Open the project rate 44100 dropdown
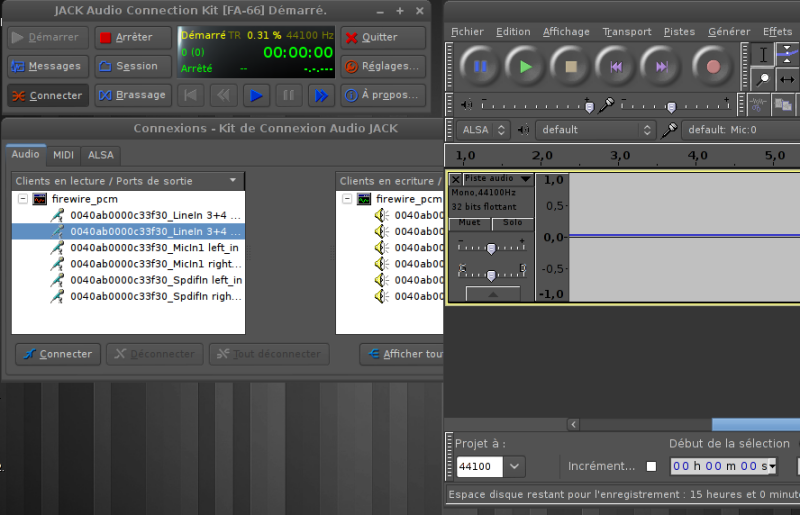 [x=514, y=466]
